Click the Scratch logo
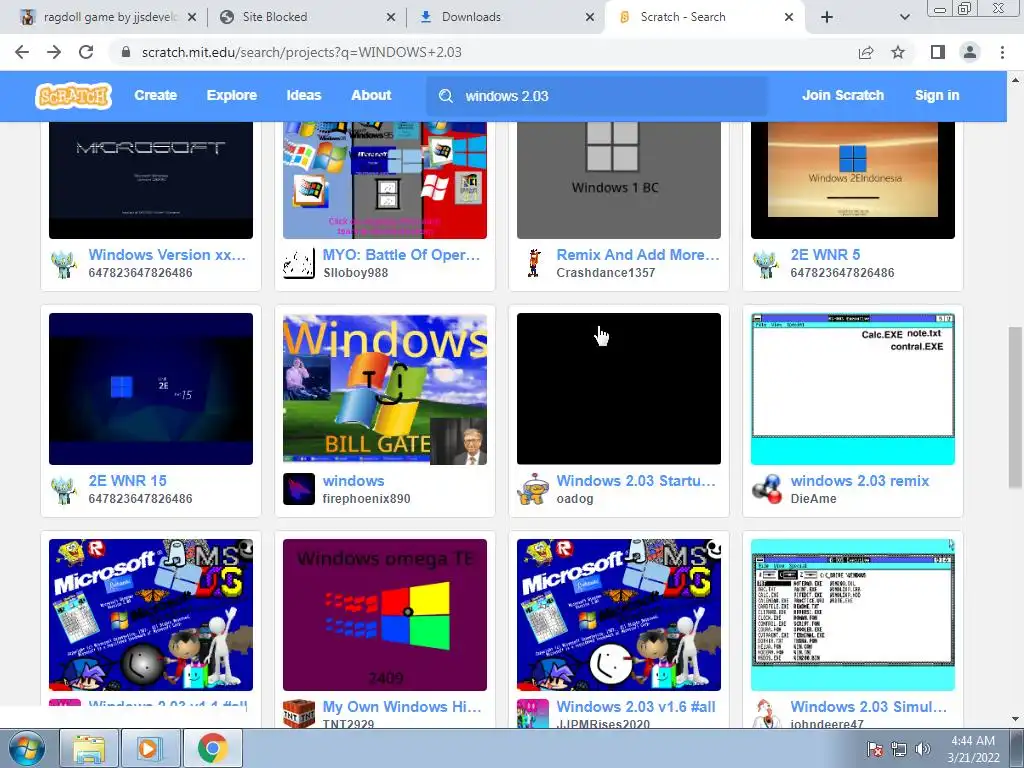 (x=73, y=96)
